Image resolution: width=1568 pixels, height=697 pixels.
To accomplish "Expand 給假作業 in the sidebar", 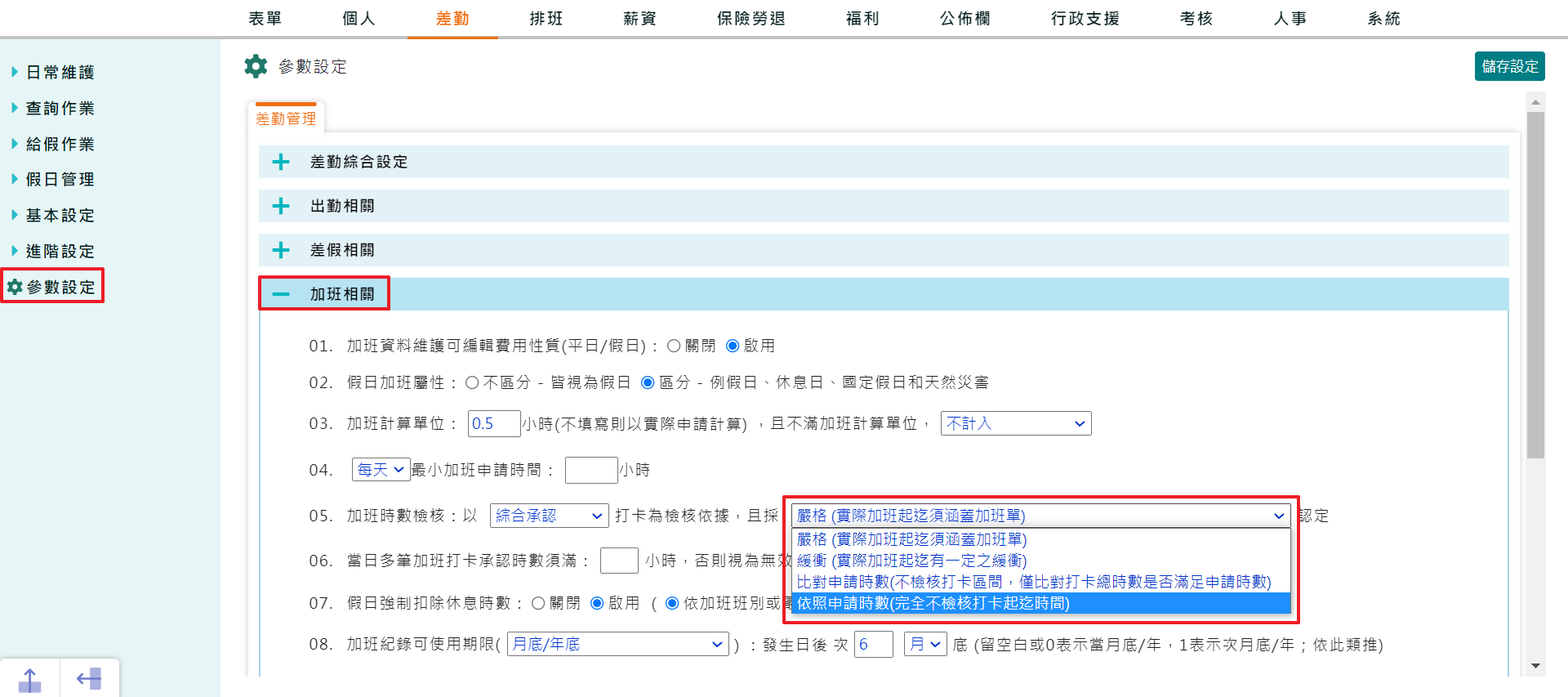I will (60, 144).
